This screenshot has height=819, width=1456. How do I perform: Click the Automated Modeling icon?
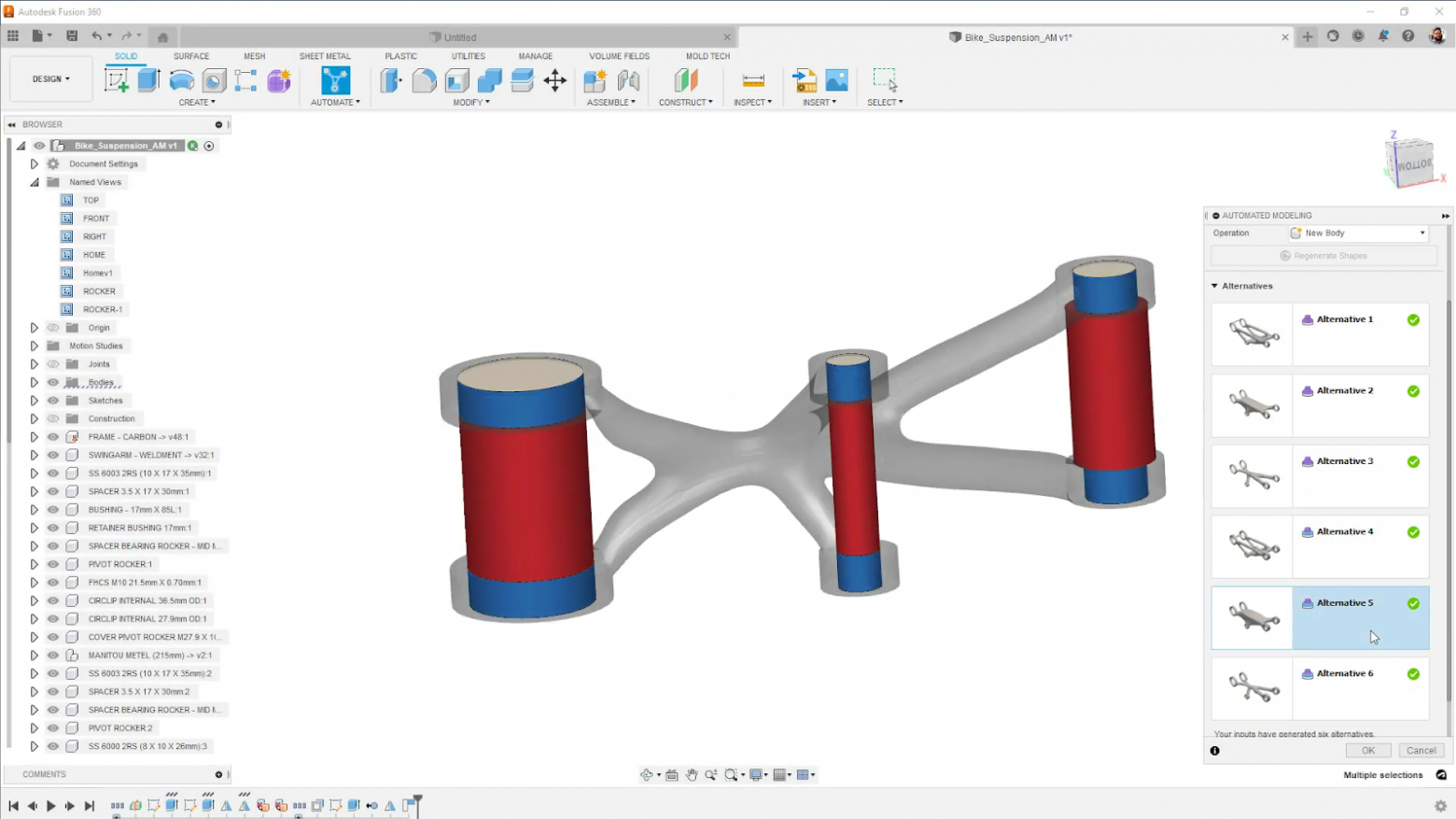tap(335, 80)
